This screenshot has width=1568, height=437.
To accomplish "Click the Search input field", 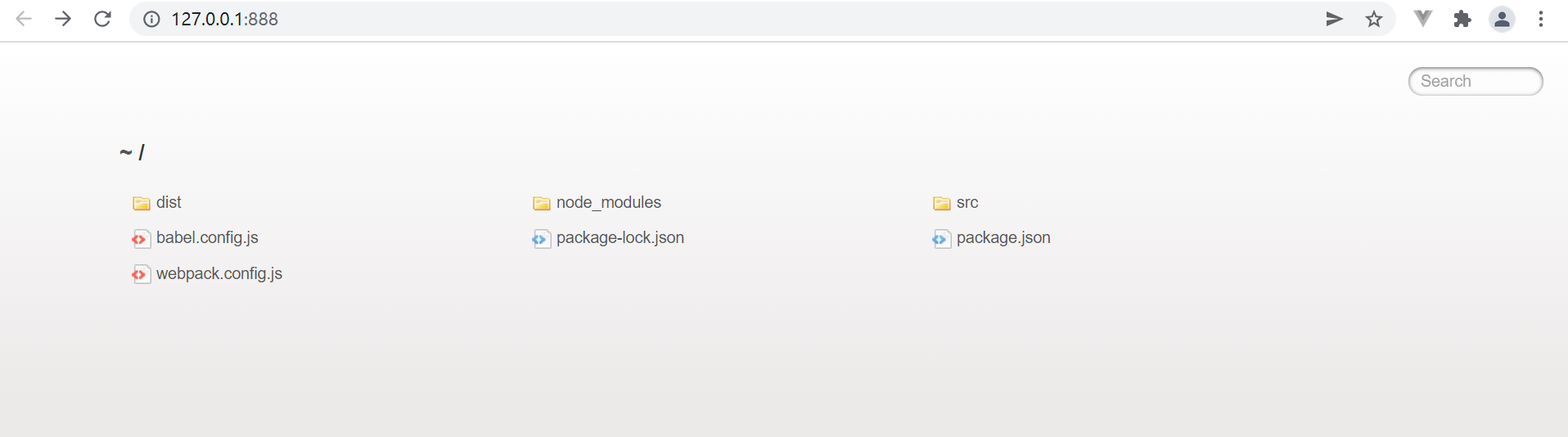I will [1476, 81].
